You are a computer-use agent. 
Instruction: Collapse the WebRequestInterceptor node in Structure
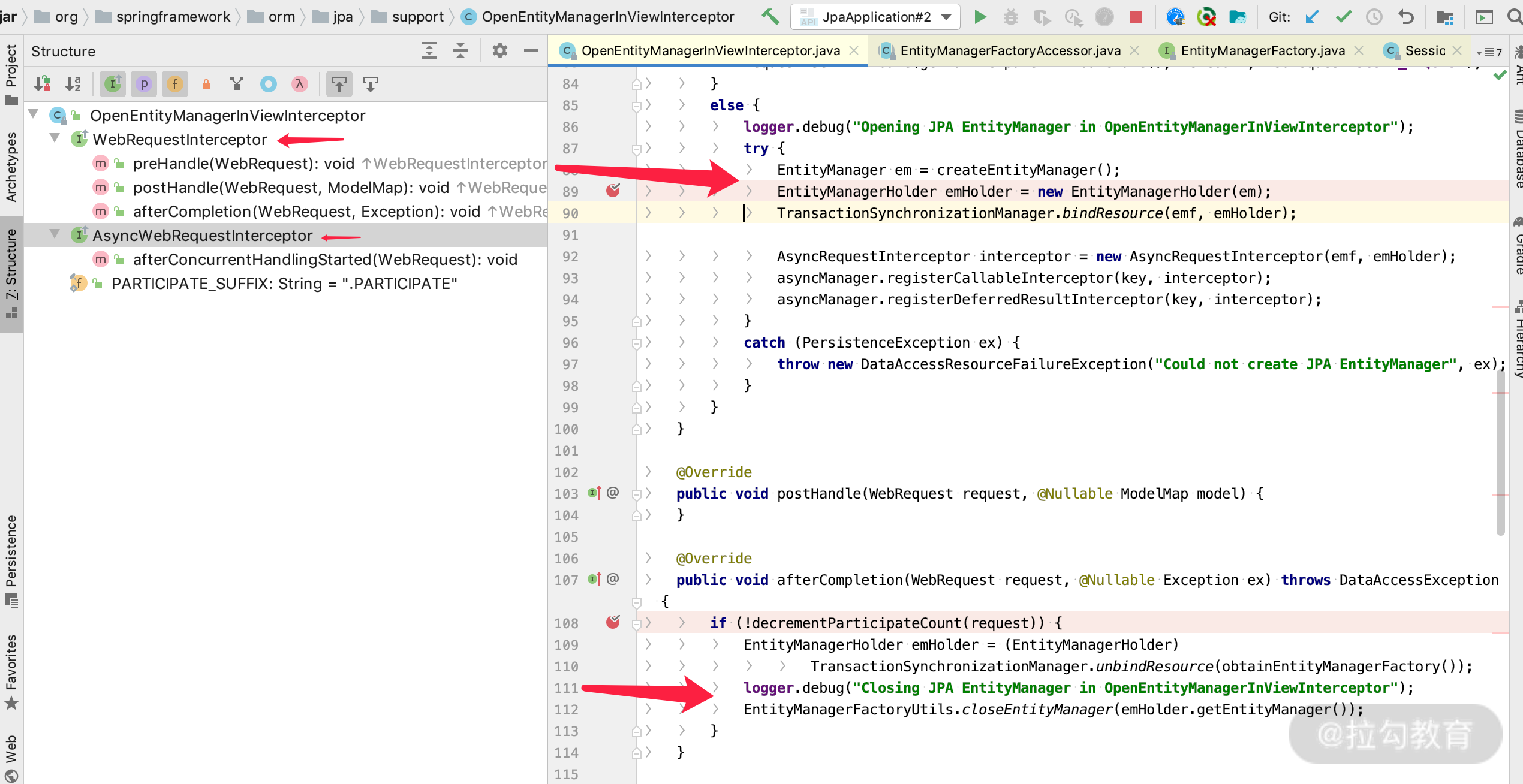coord(55,138)
